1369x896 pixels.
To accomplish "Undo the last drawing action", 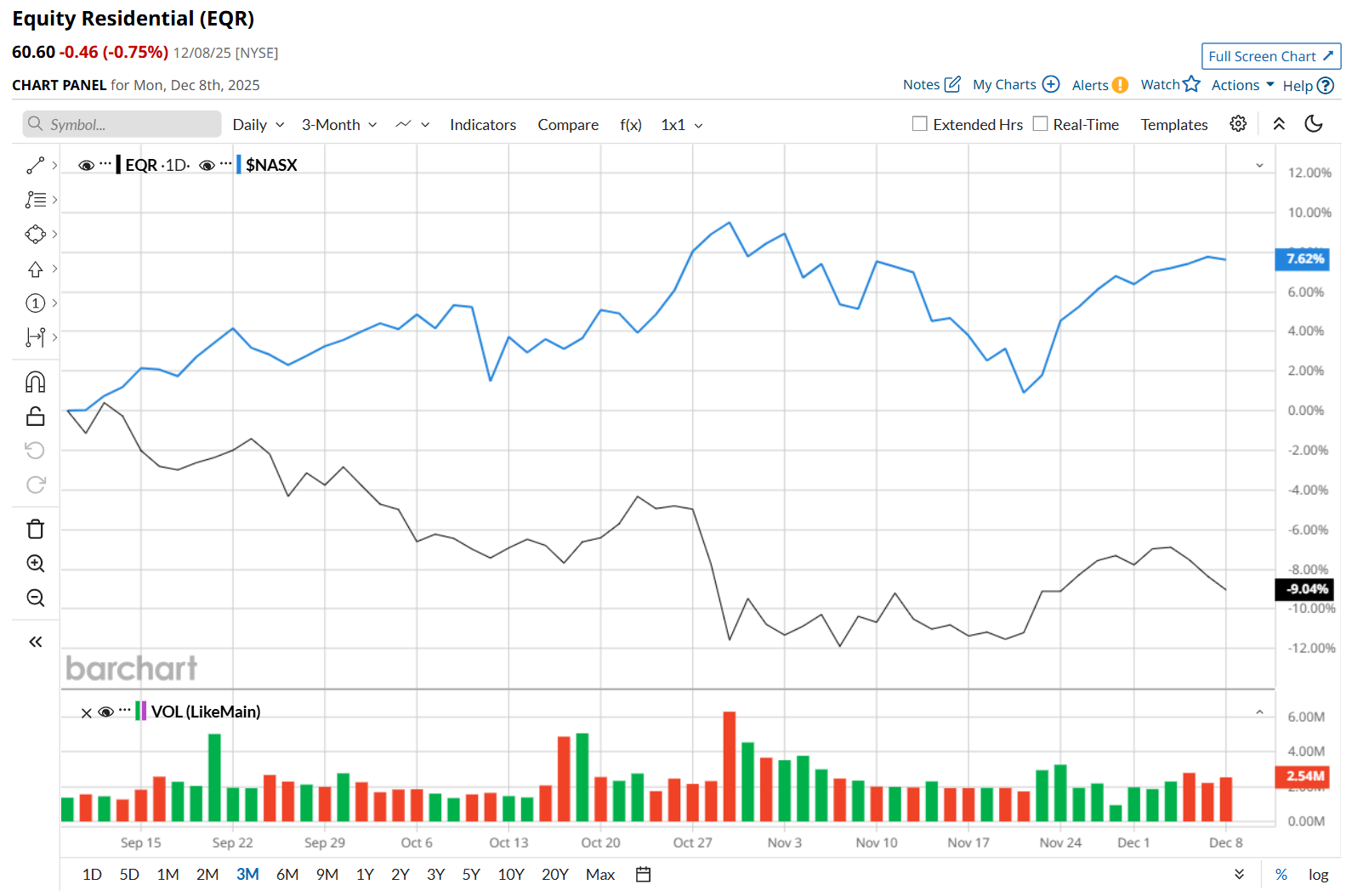I will (35, 450).
